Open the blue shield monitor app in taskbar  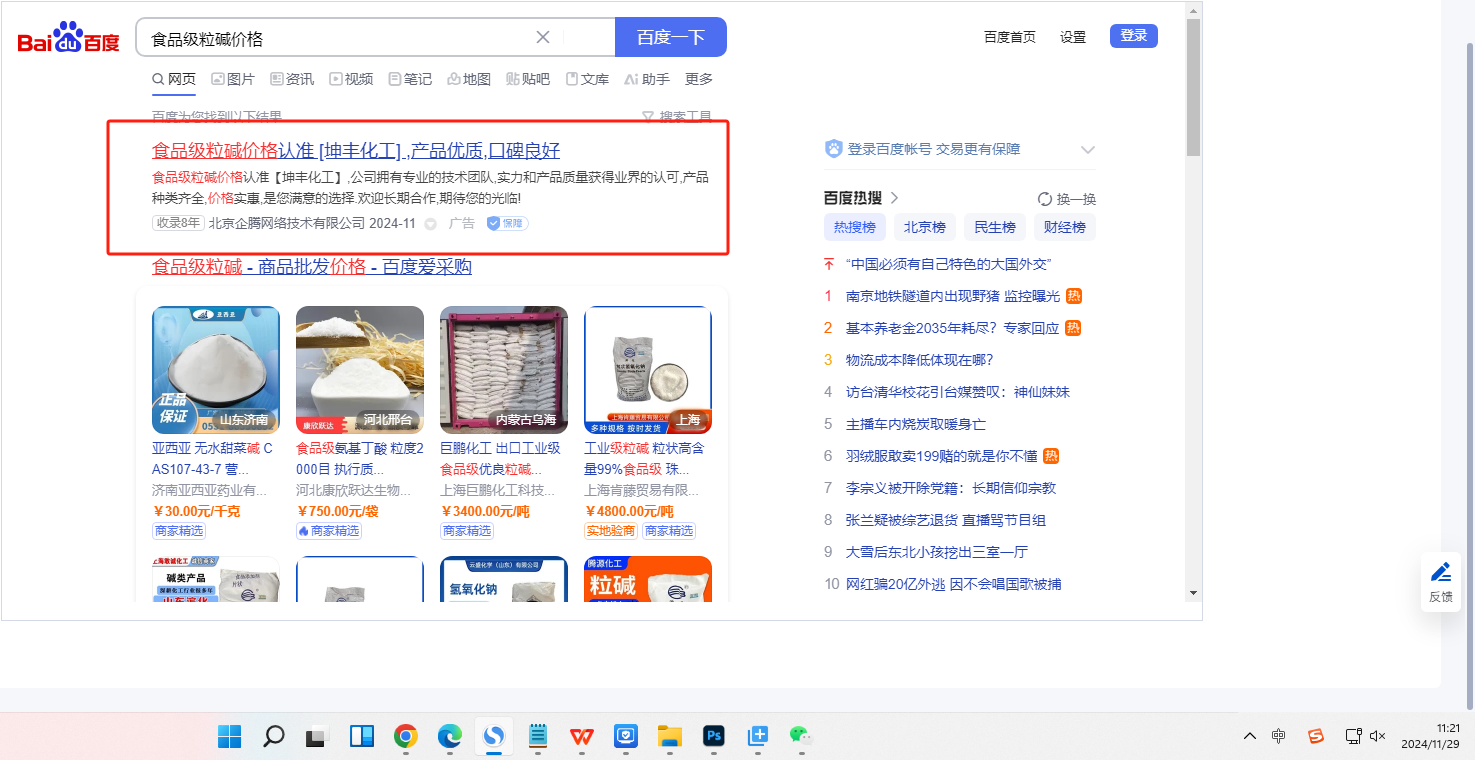[x=625, y=737]
